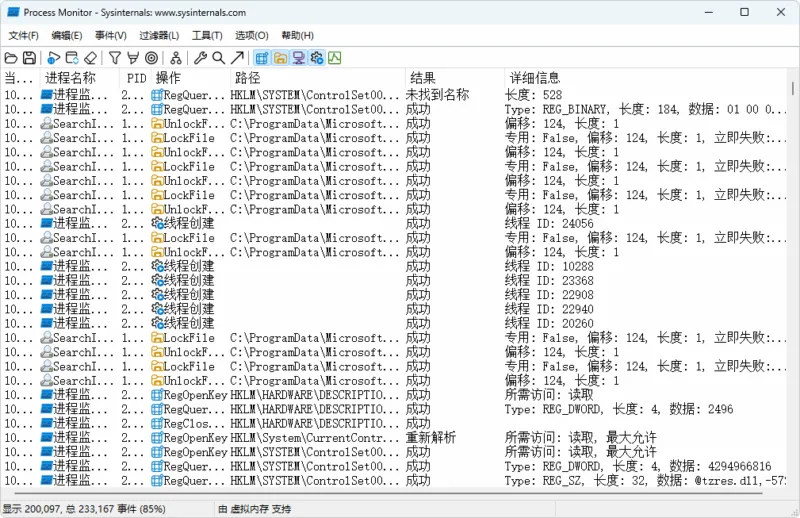Select the row with 线程 ID: 10288

point(395,266)
